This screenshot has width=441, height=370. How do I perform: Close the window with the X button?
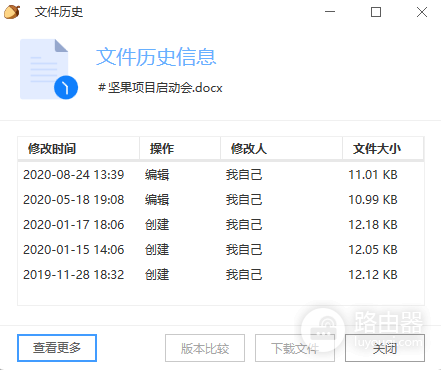[x=422, y=12]
